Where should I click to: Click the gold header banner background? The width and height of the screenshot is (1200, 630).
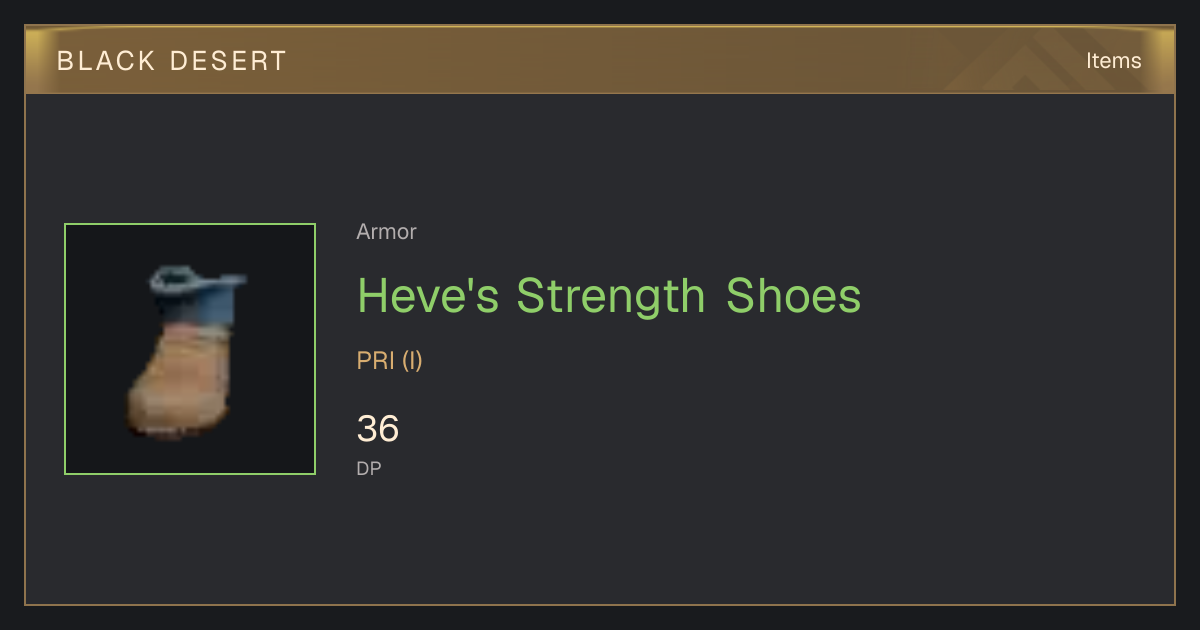[600, 60]
